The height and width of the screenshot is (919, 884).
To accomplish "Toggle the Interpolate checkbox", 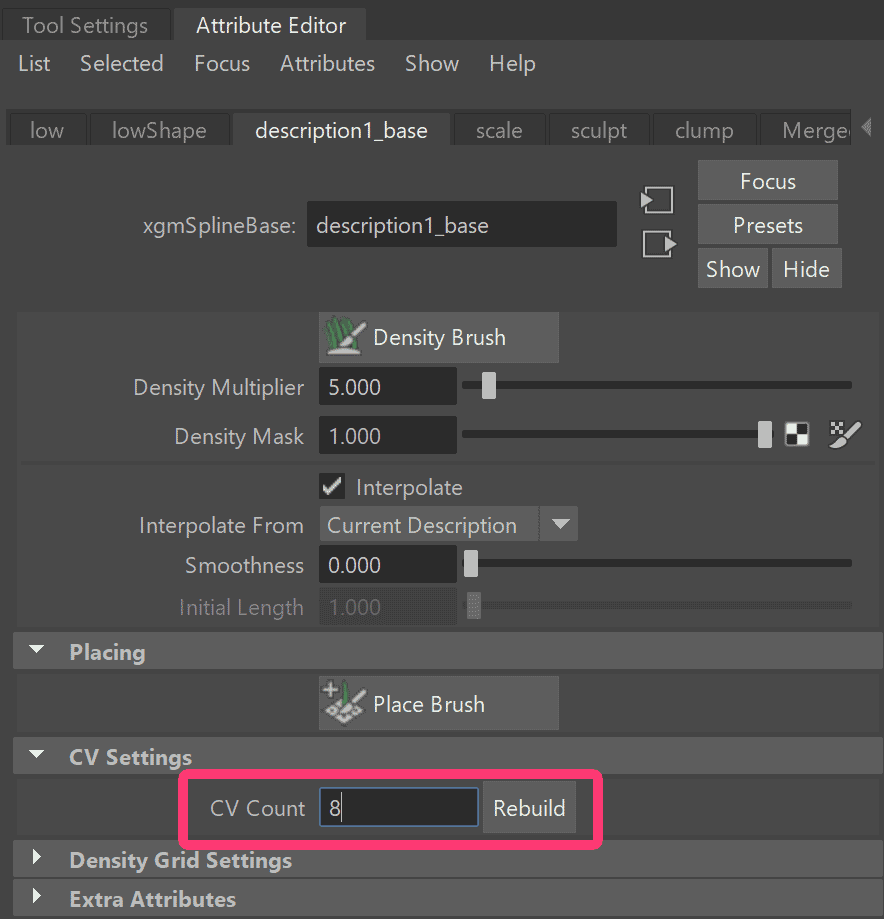I will [x=332, y=486].
